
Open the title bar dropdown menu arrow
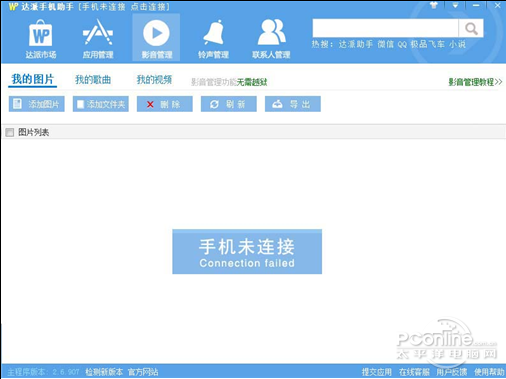455,6
